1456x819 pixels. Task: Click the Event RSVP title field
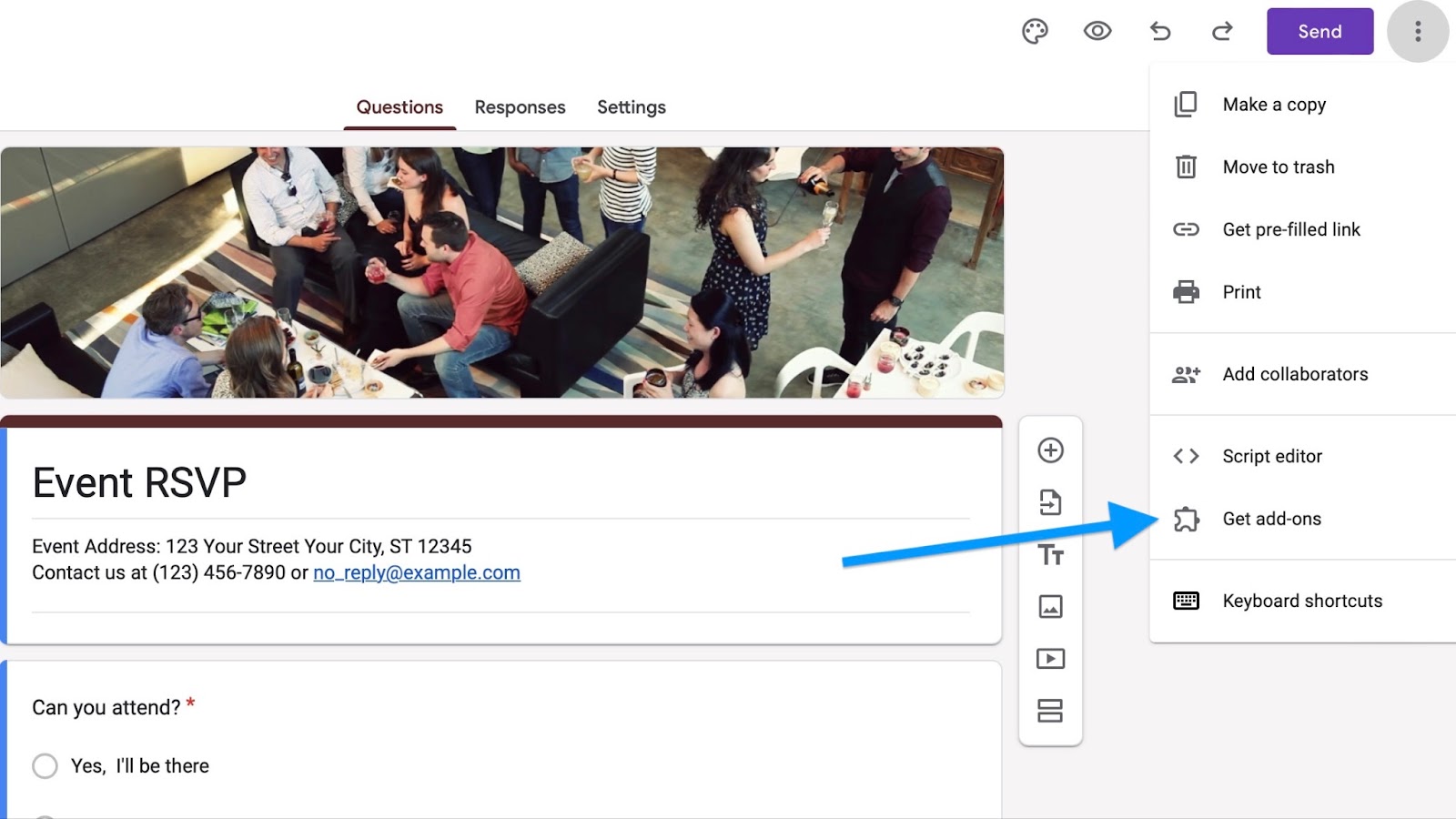tap(139, 482)
